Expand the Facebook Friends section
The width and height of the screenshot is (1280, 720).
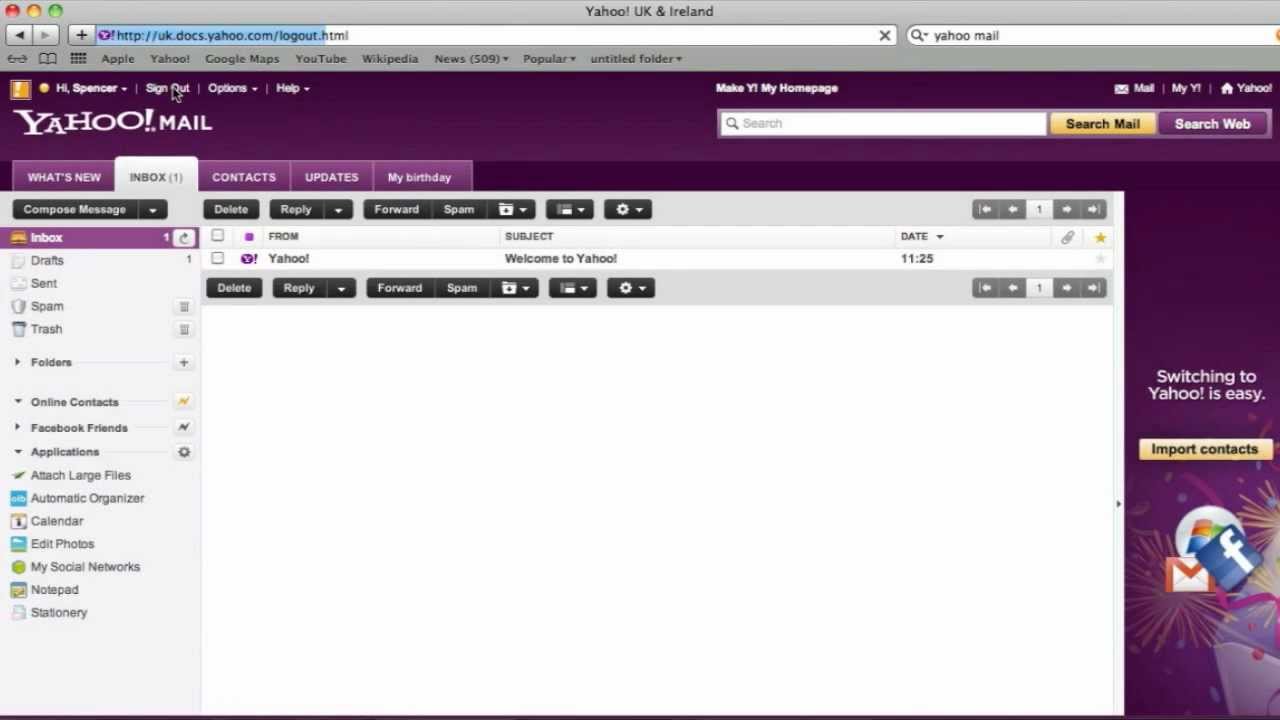(x=17, y=428)
